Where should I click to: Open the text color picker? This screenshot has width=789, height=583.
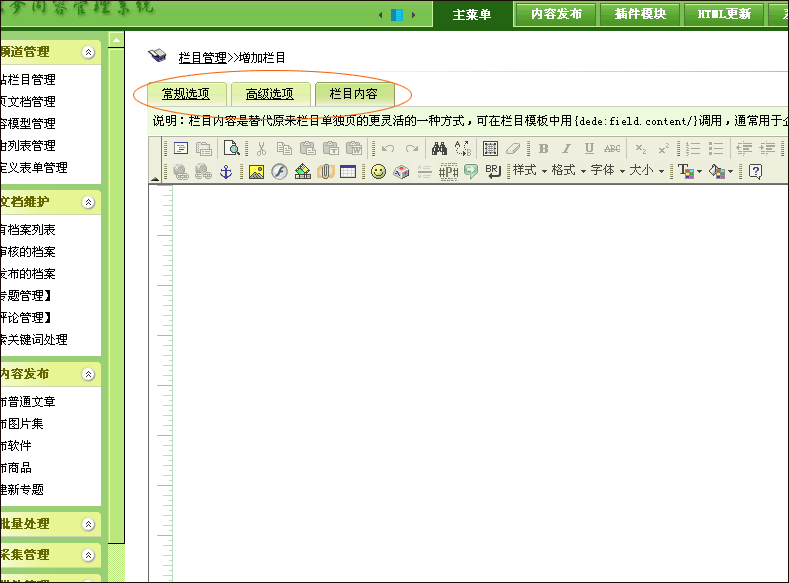pyautogui.click(x=686, y=171)
